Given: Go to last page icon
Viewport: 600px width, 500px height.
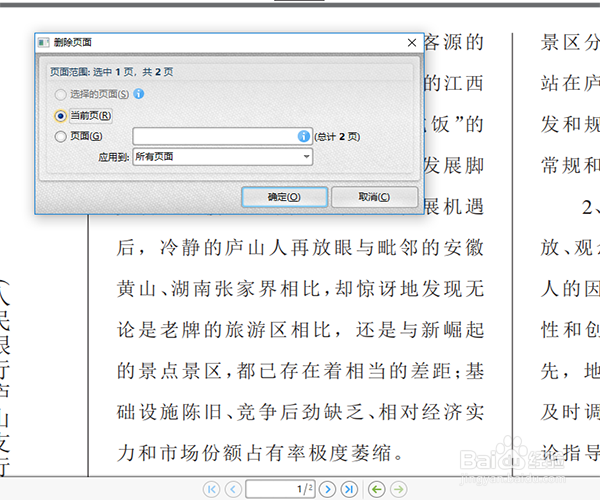Looking at the screenshot, I should pyautogui.click(x=349, y=489).
